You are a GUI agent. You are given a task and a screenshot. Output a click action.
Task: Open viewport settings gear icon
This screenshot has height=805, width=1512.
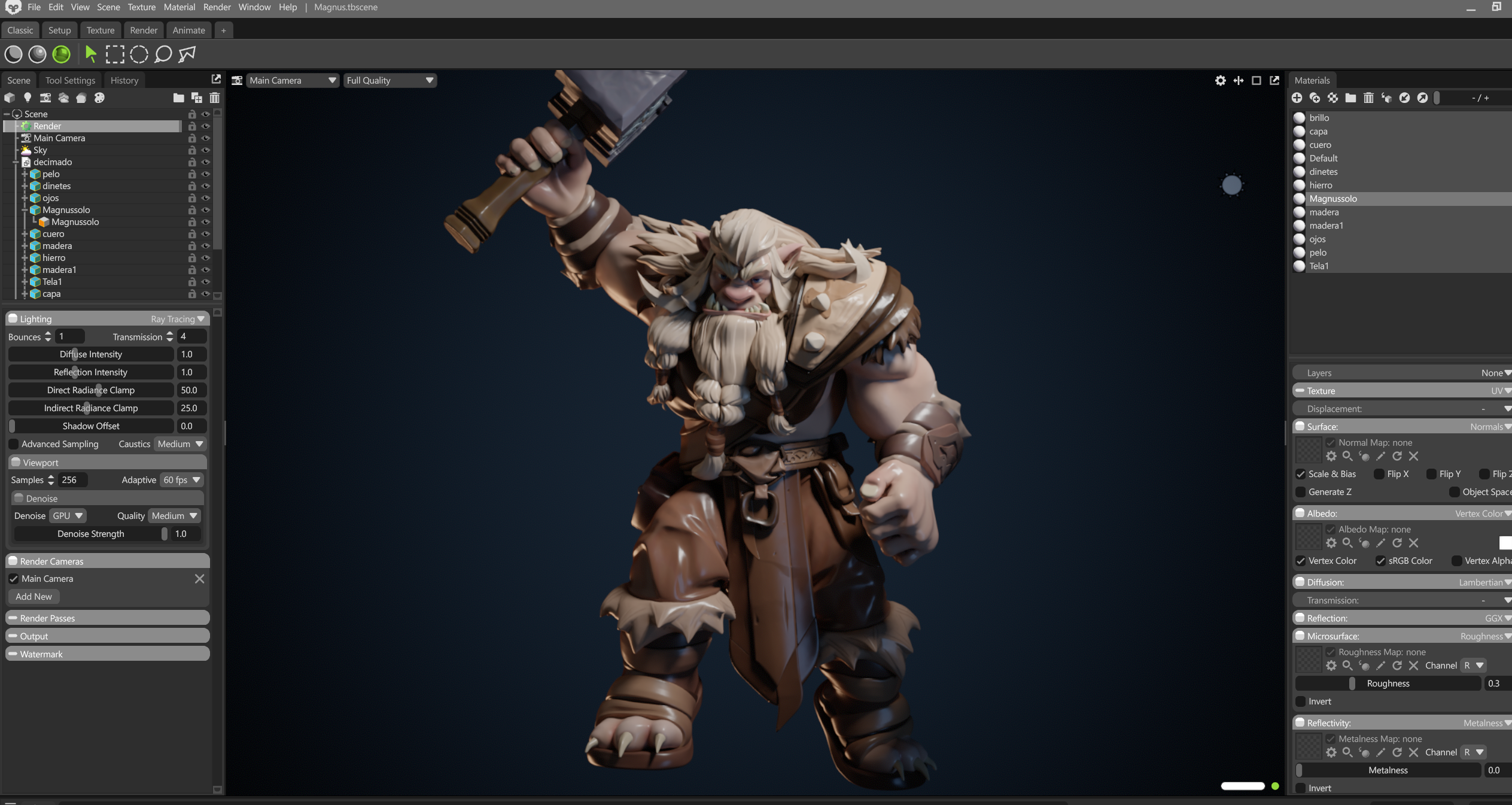1220,80
